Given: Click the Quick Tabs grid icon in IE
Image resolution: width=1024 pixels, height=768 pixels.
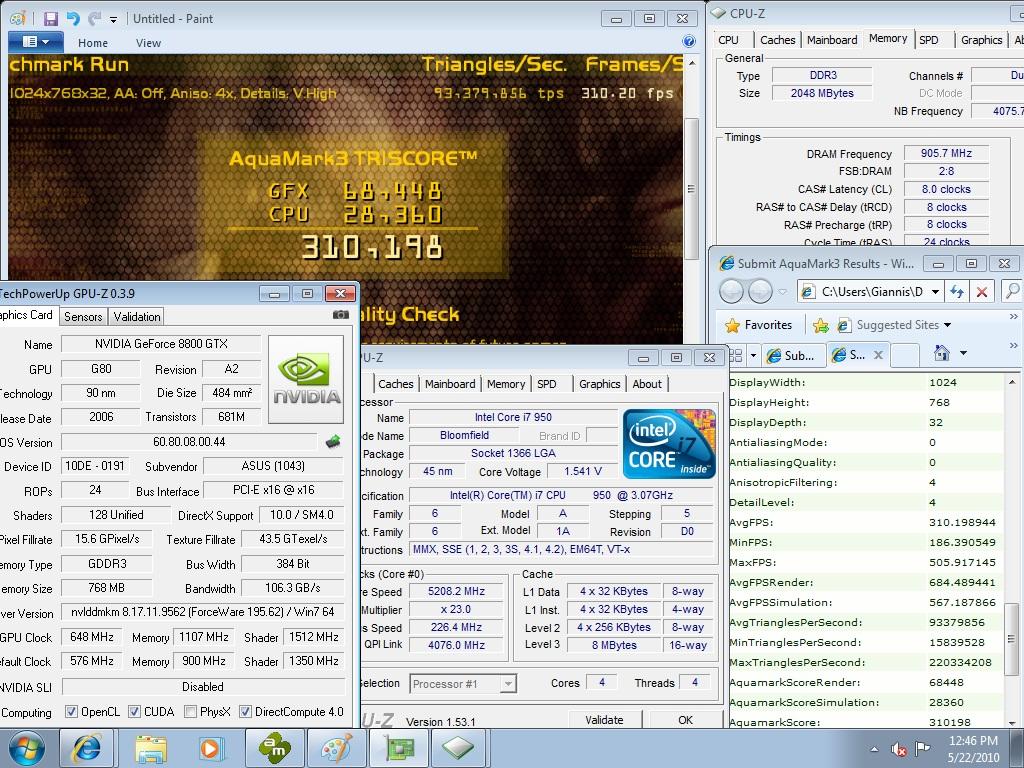Looking at the screenshot, I should click(735, 355).
